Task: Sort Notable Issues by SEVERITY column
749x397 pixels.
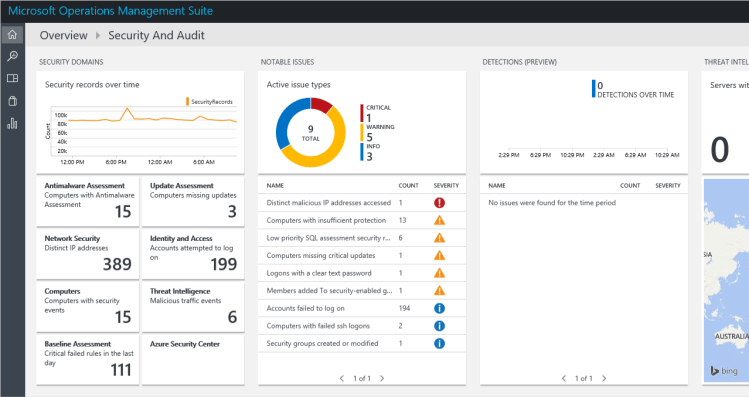Action: [446, 185]
